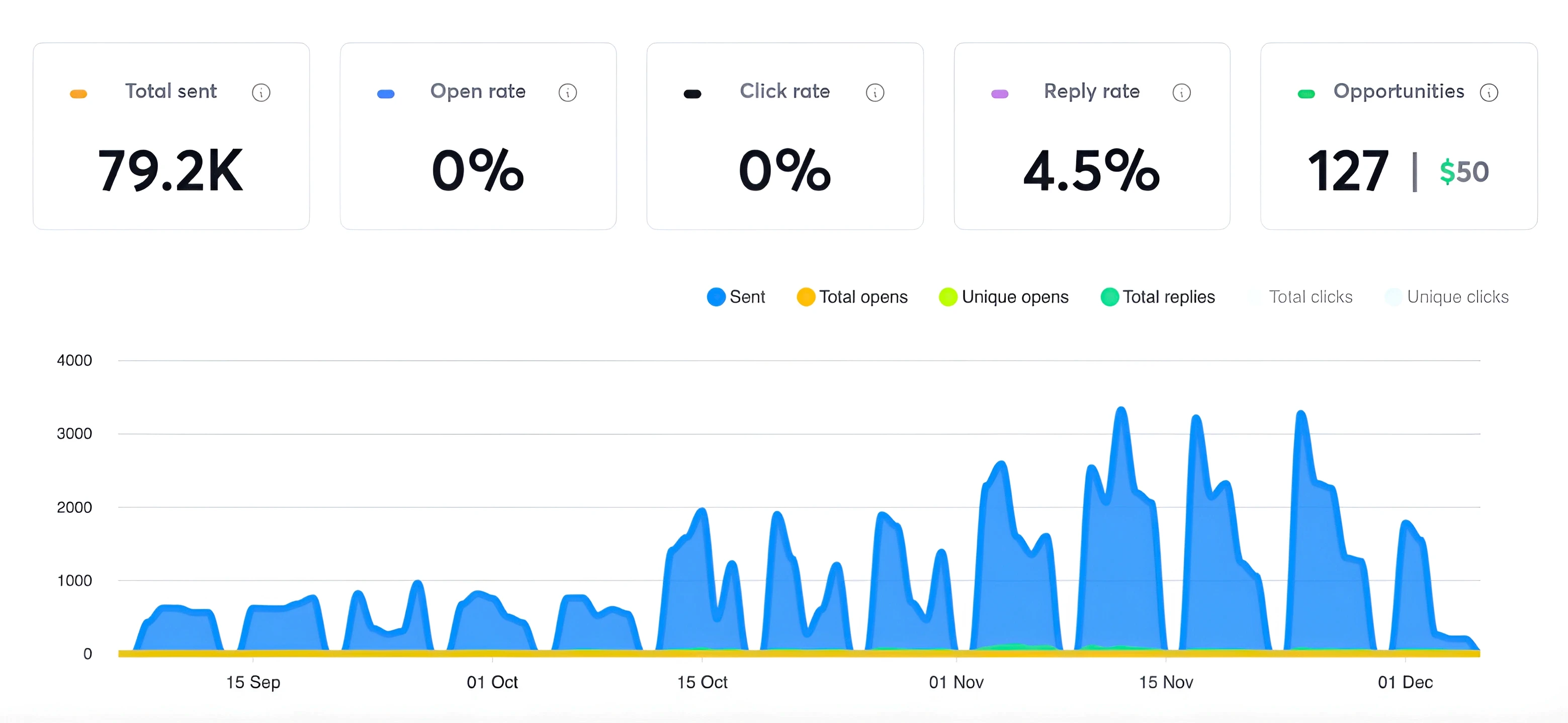This screenshot has height=723, width=1568.
Task: Click the 15 Nov axis marker
Action: tap(1166, 682)
